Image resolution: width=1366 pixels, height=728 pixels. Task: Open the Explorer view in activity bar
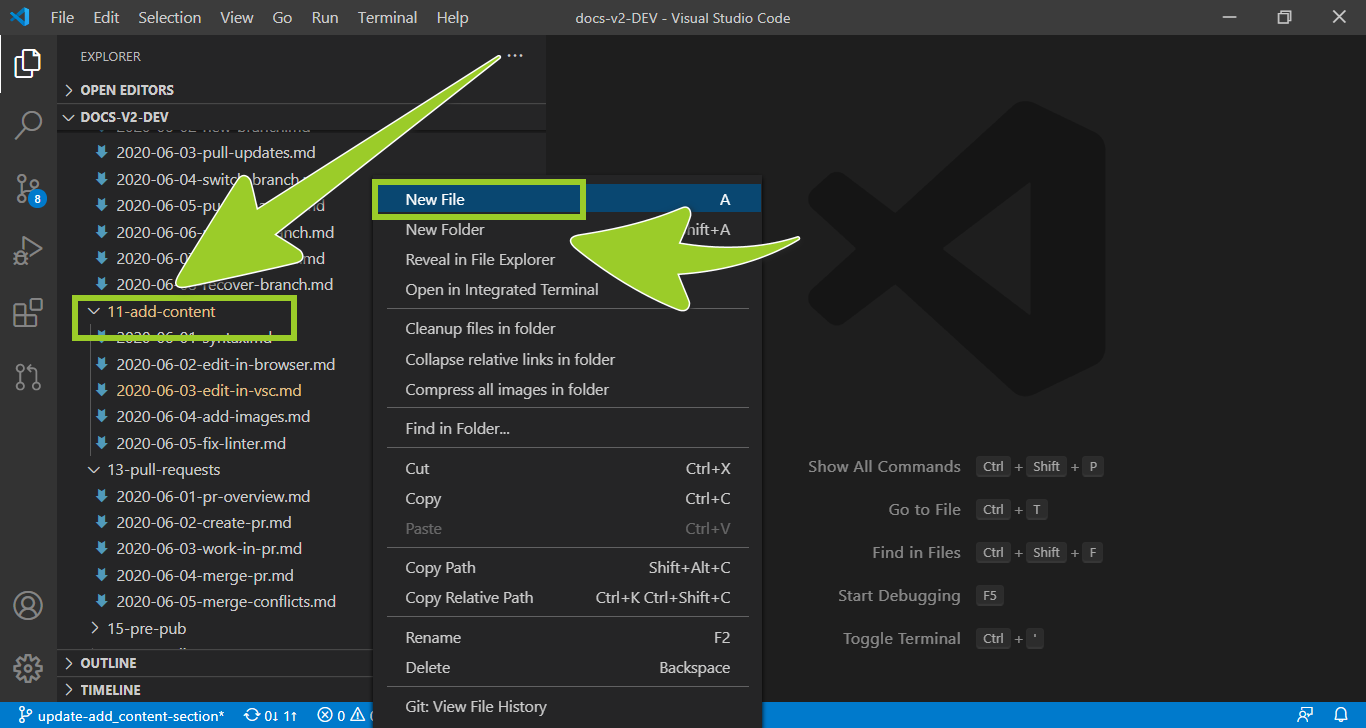tap(28, 64)
